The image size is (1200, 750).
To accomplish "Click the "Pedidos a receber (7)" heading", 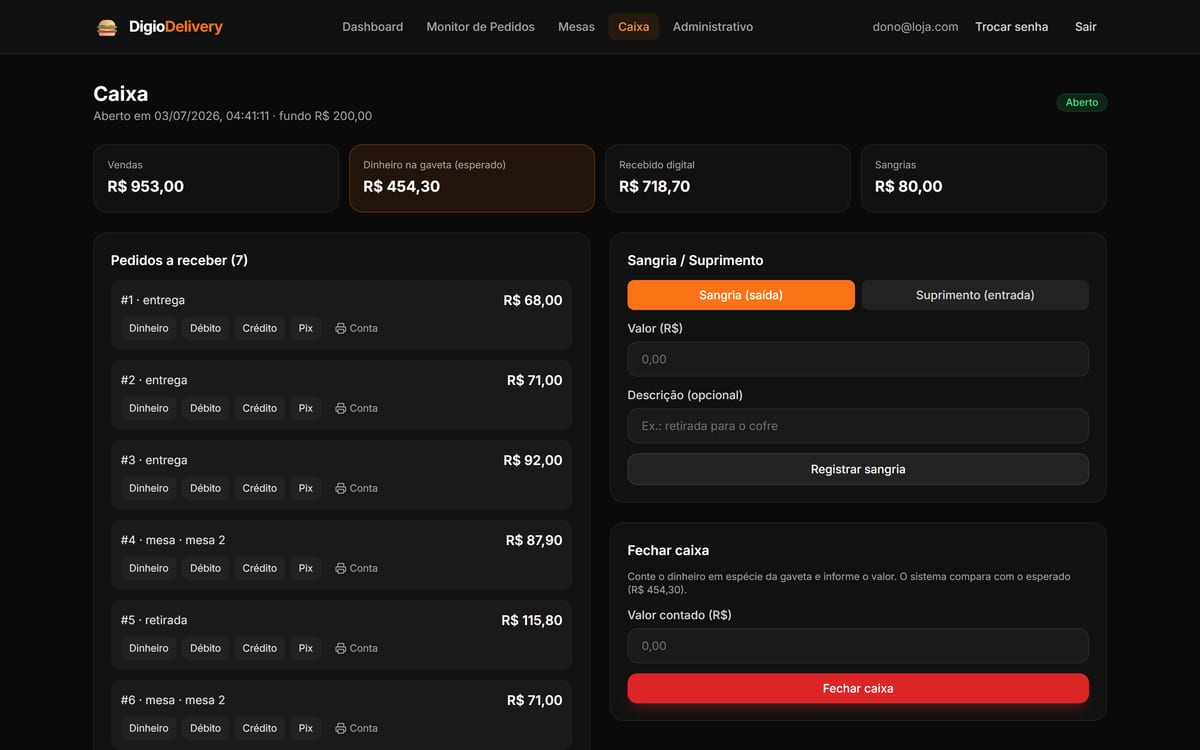I will (x=179, y=260).
